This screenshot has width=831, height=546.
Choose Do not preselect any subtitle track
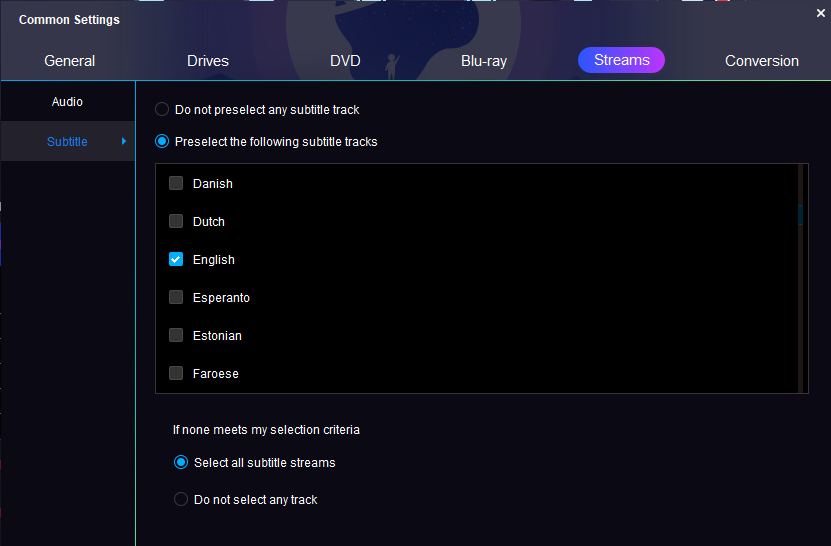(x=162, y=109)
